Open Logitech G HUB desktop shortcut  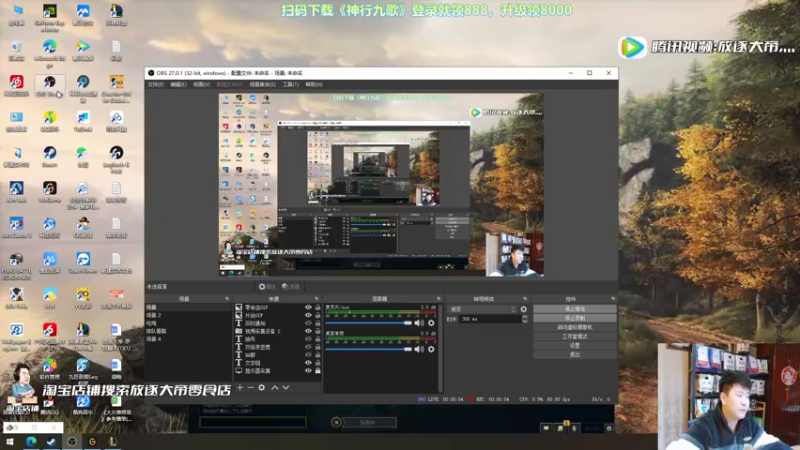pyautogui.click(x=116, y=159)
